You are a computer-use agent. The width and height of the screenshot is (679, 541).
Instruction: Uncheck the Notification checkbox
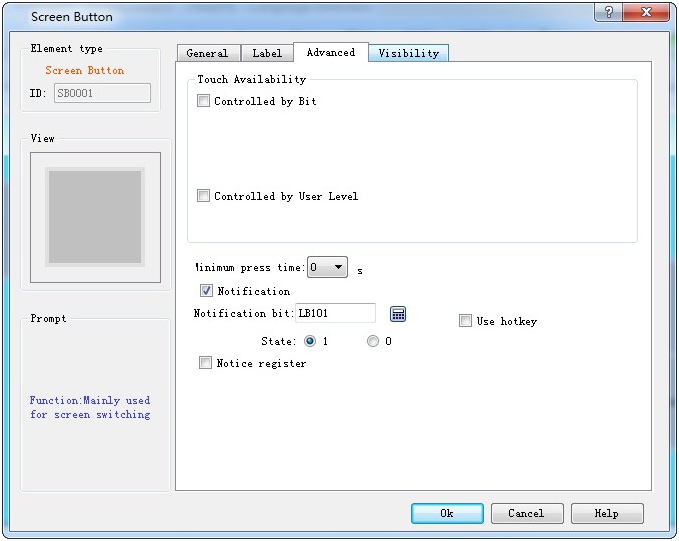tap(207, 291)
